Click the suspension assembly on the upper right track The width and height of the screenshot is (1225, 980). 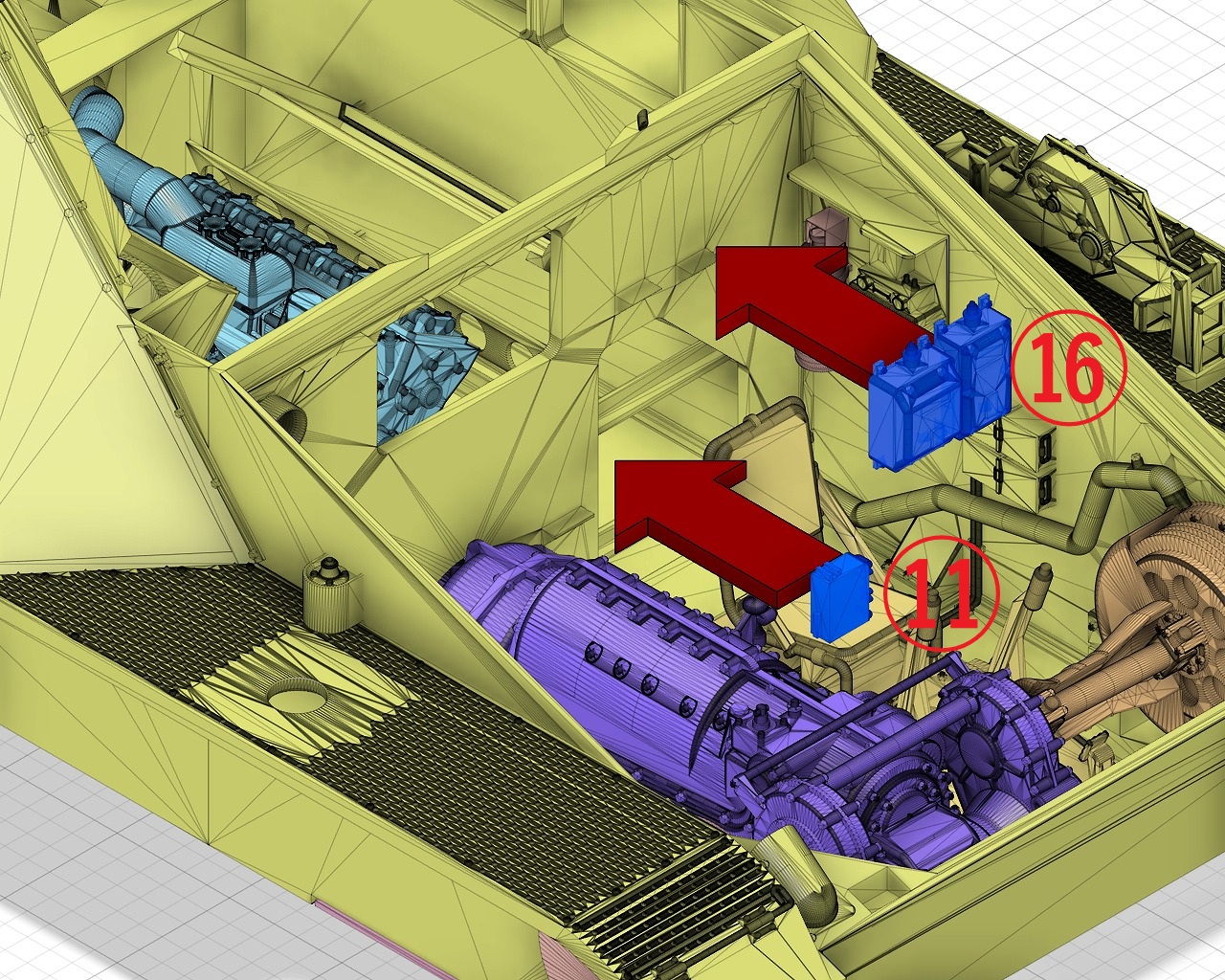tap(1081, 211)
